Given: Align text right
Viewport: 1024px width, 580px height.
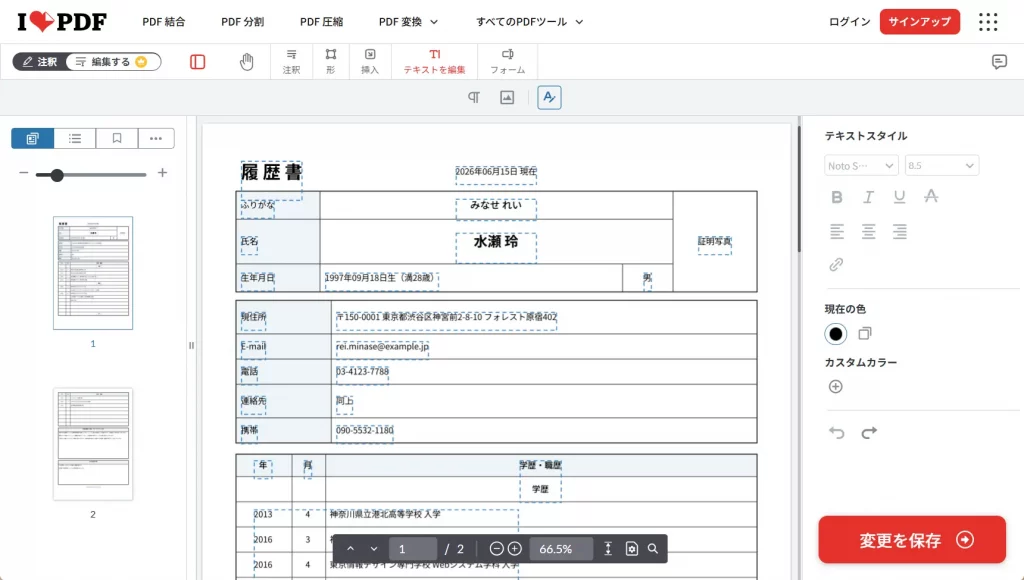Looking at the screenshot, I should pos(899,231).
